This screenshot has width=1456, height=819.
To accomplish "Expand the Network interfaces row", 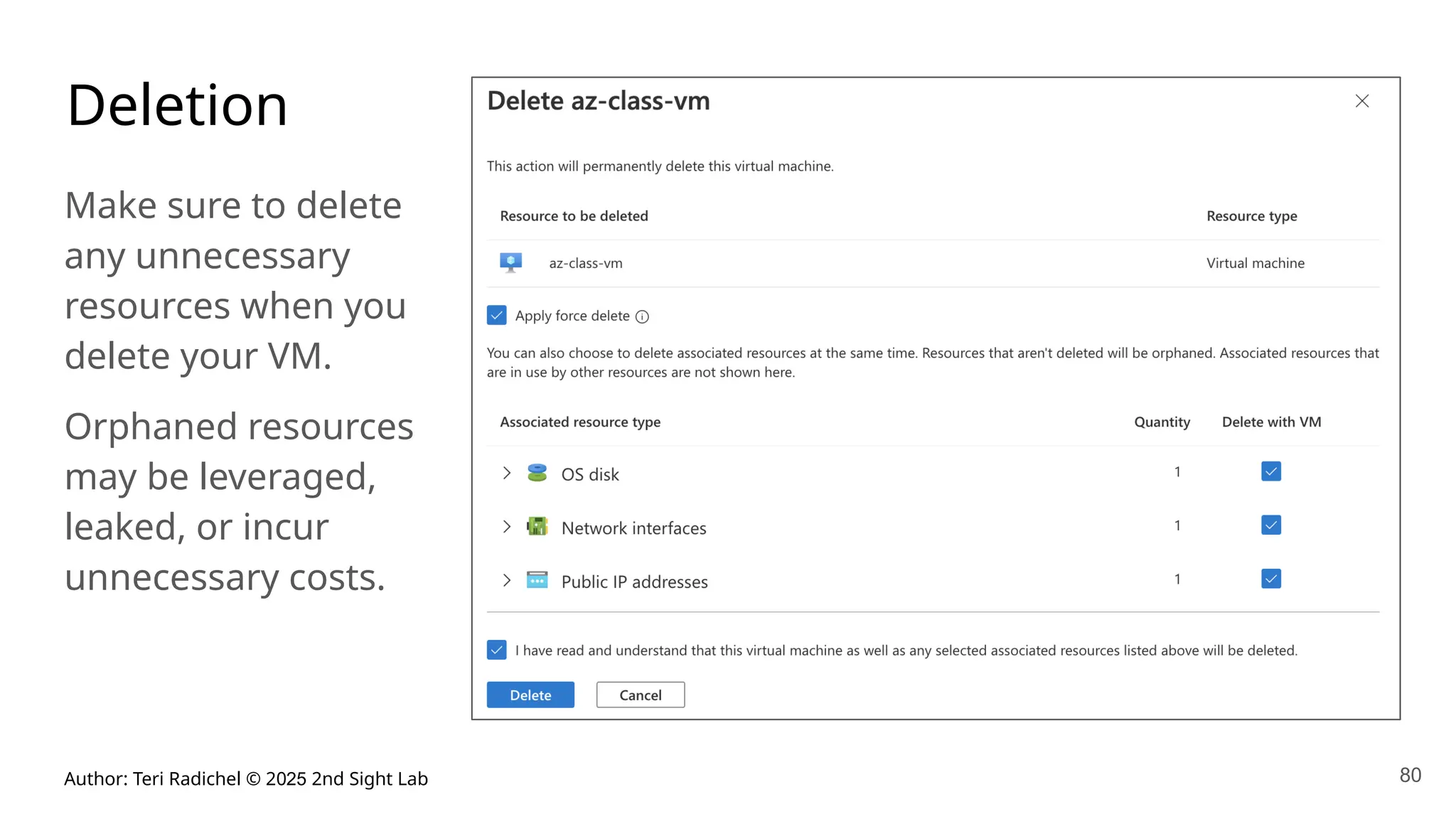I will [506, 527].
